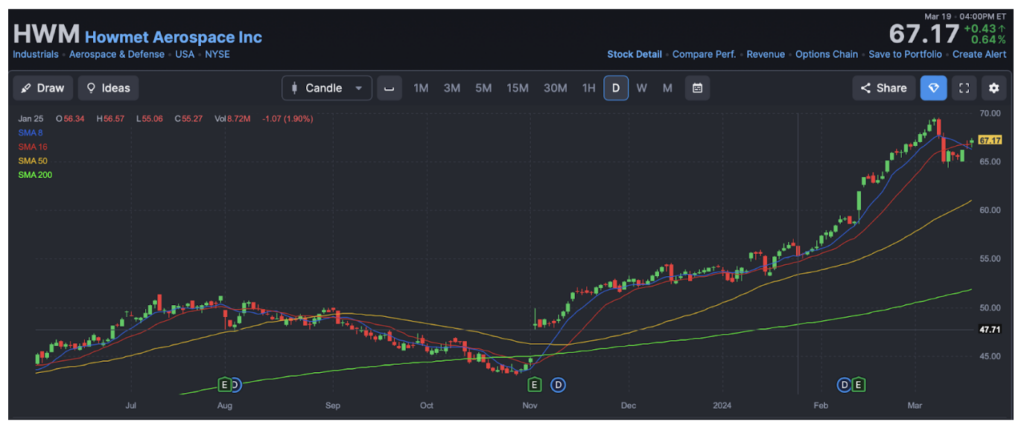The width and height of the screenshot is (1024, 425).
Task: Open the Industrials sector link
Action: [x=35, y=54]
